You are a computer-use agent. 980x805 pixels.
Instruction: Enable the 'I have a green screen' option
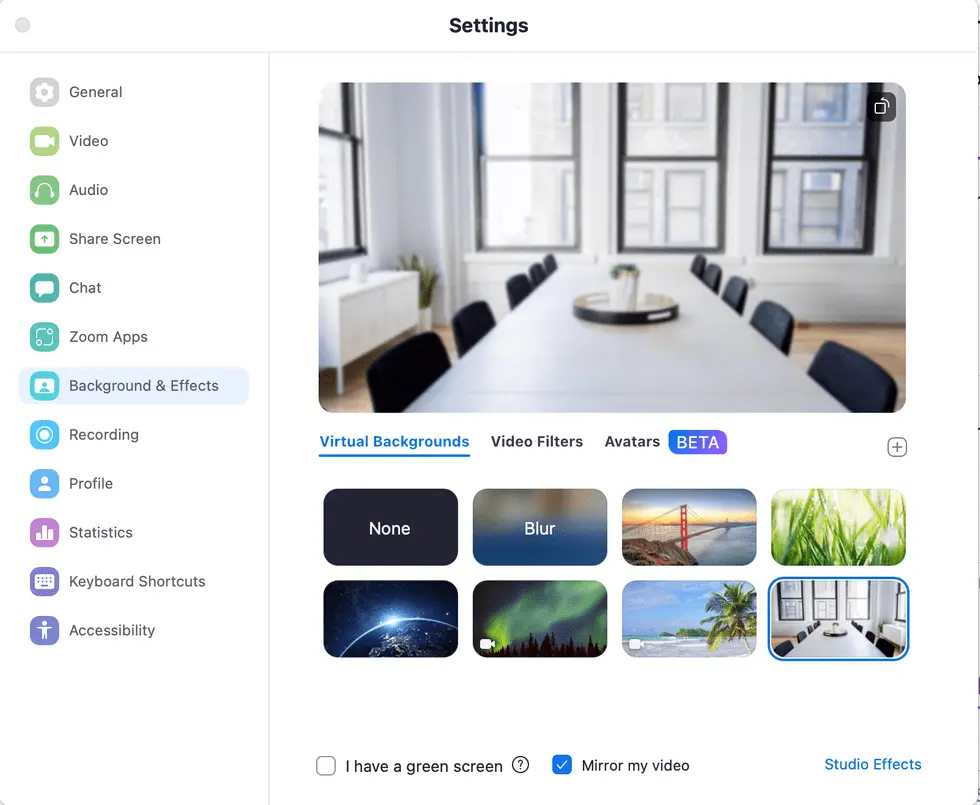point(326,765)
